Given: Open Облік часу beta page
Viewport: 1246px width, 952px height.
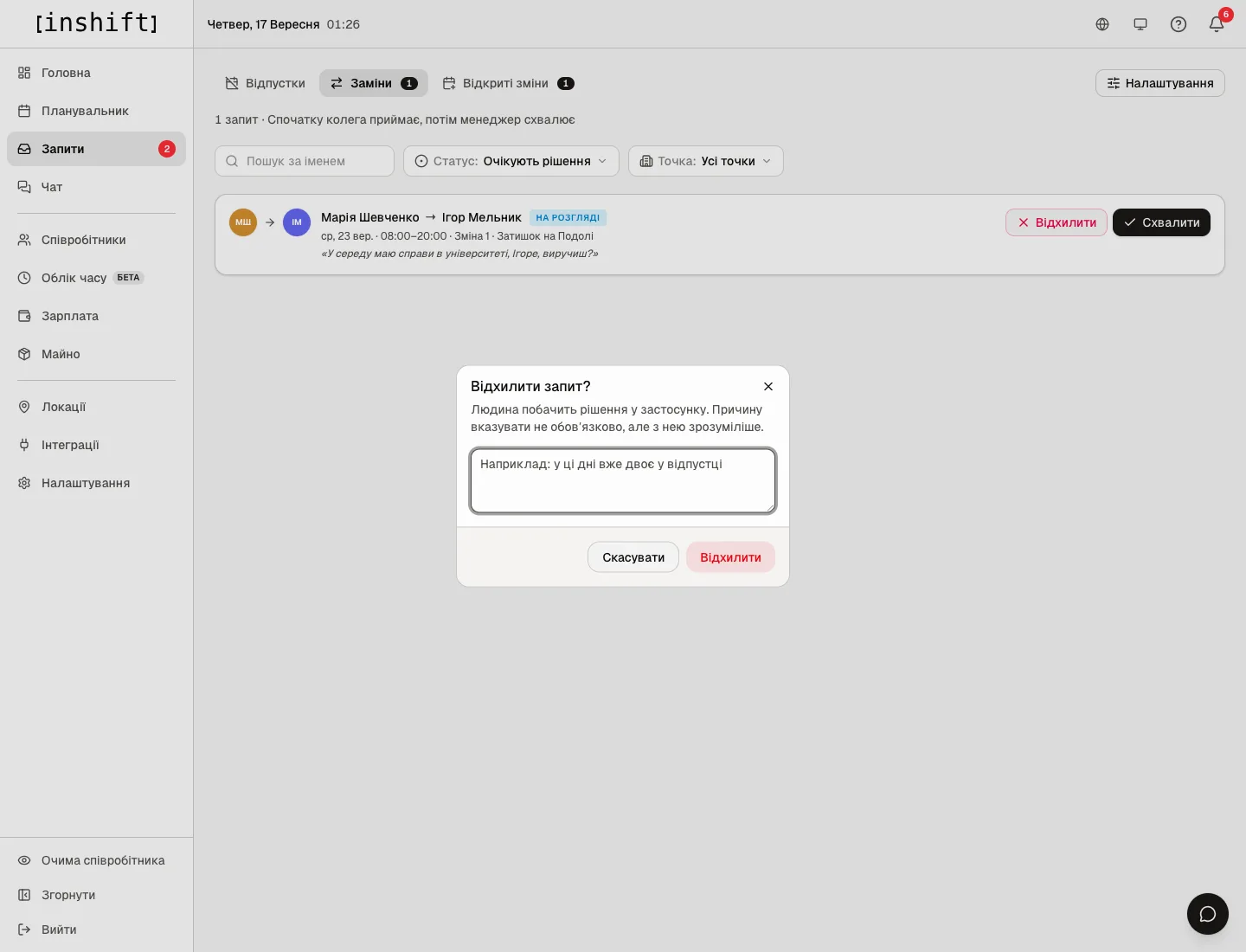Looking at the screenshot, I should click(x=96, y=278).
